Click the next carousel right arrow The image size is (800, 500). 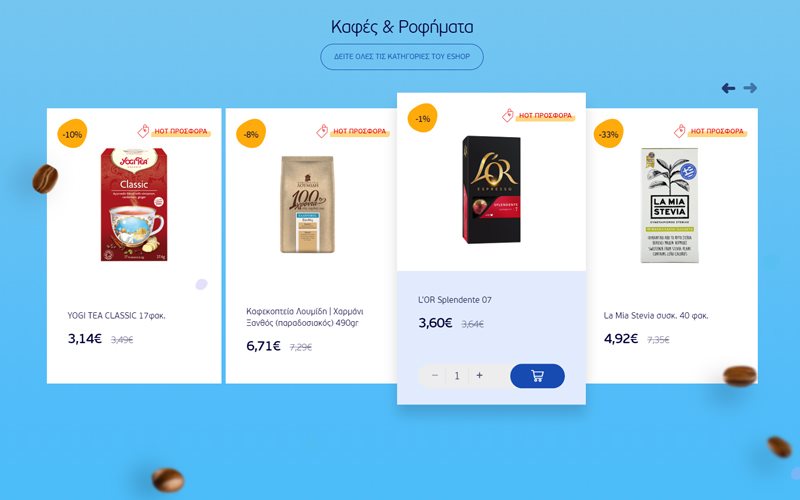tap(750, 88)
